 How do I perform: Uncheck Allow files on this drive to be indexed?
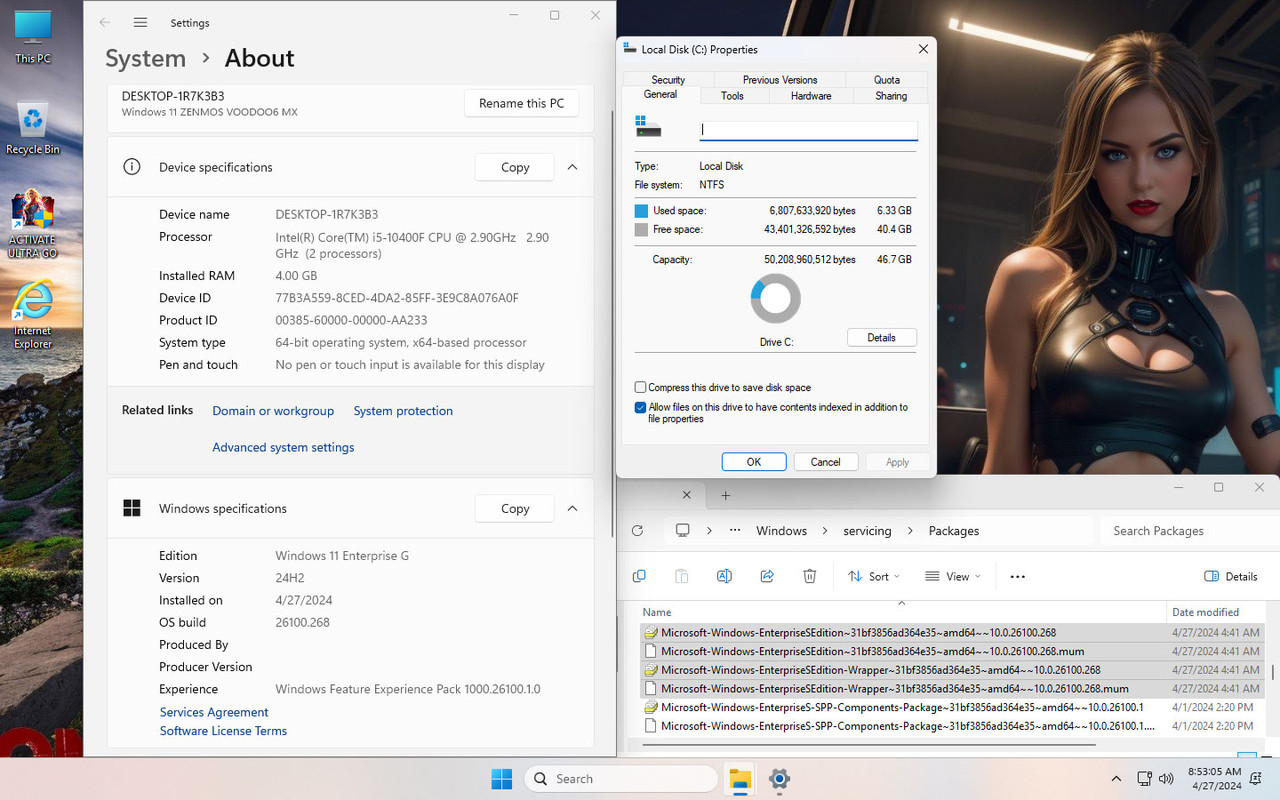[x=640, y=407]
